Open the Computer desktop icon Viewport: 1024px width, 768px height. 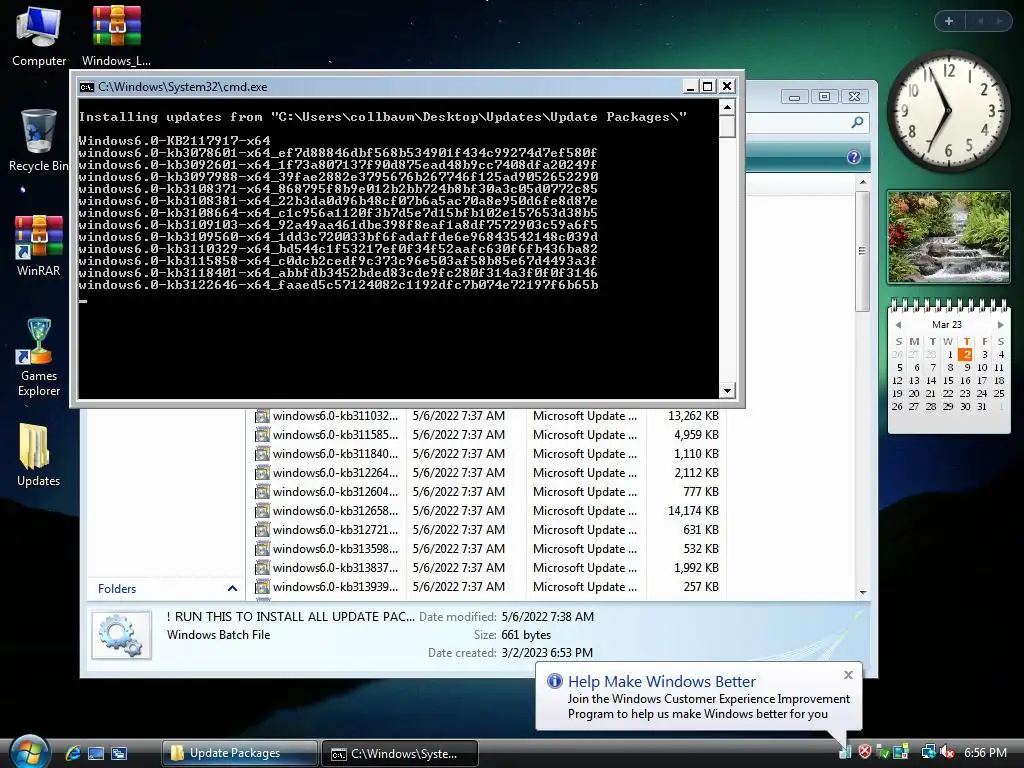[x=39, y=36]
